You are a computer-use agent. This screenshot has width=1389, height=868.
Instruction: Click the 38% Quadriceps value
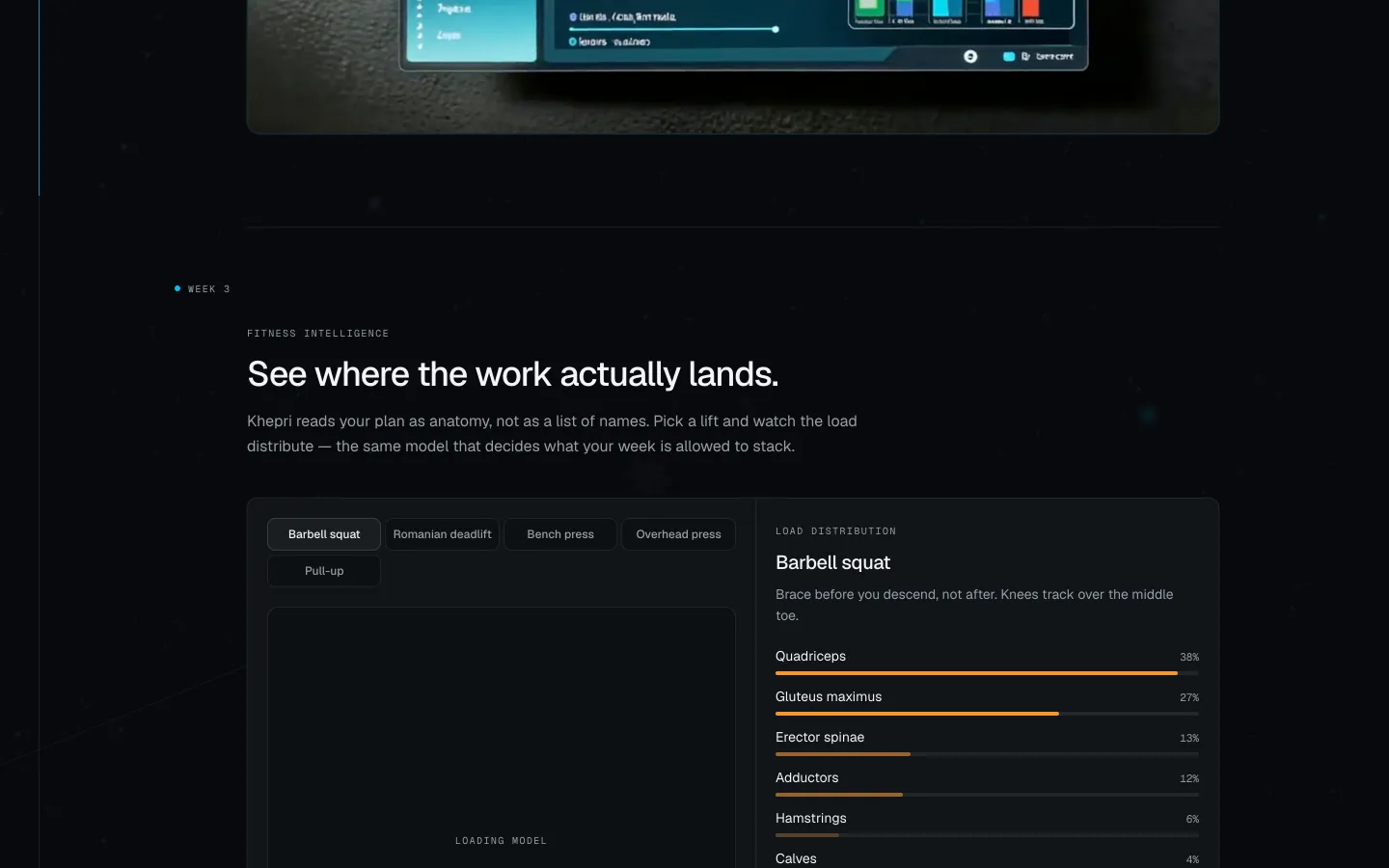tap(1189, 657)
